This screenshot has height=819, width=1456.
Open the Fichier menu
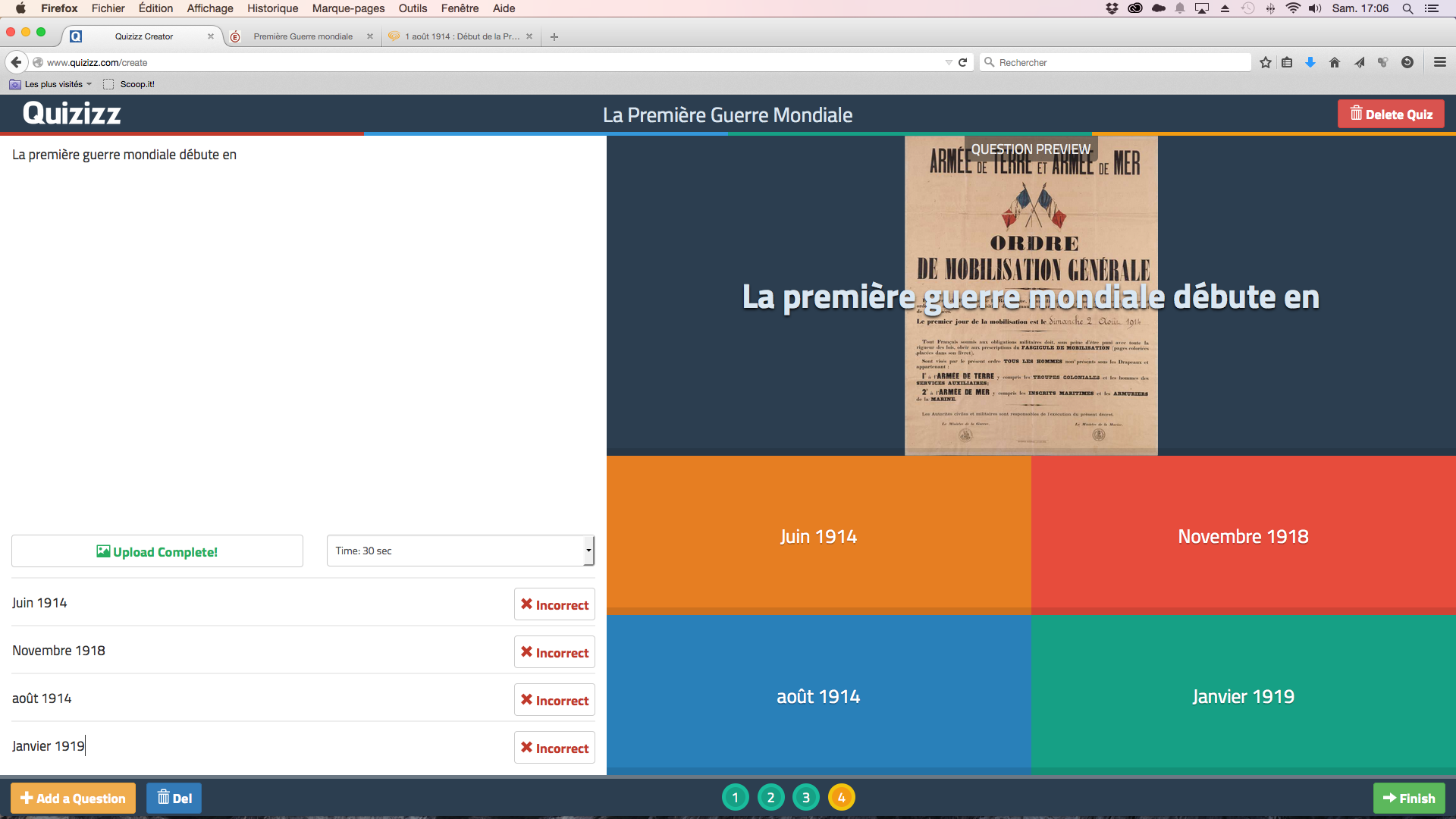coord(108,8)
